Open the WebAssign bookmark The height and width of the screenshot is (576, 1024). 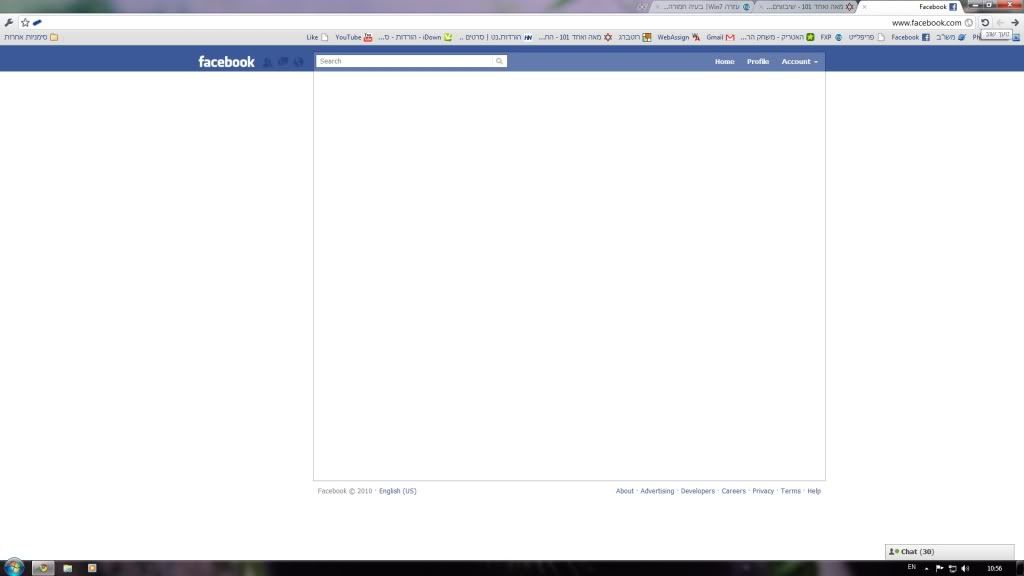tap(679, 37)
